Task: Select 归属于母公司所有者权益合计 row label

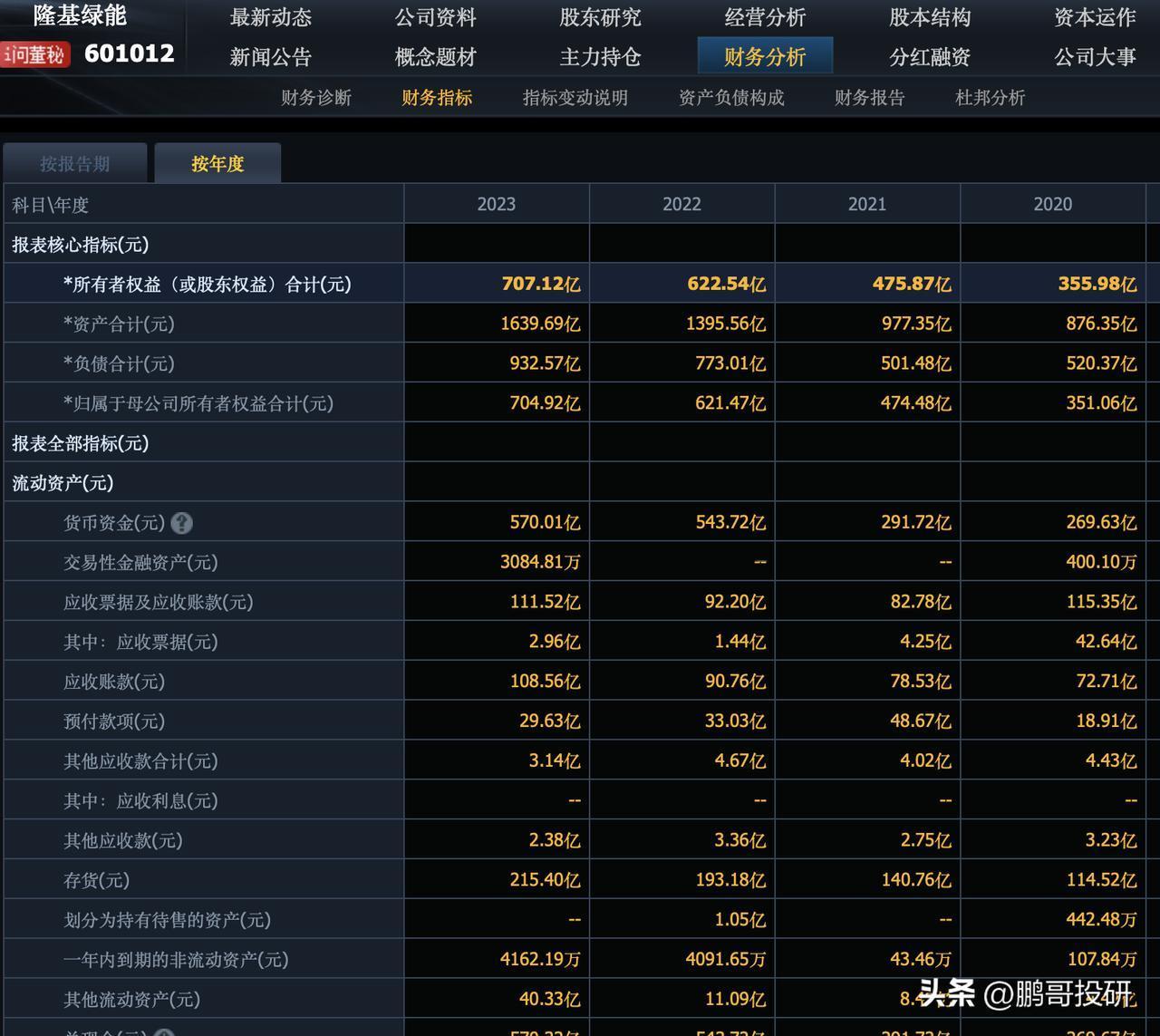Action: pos(198,403)
